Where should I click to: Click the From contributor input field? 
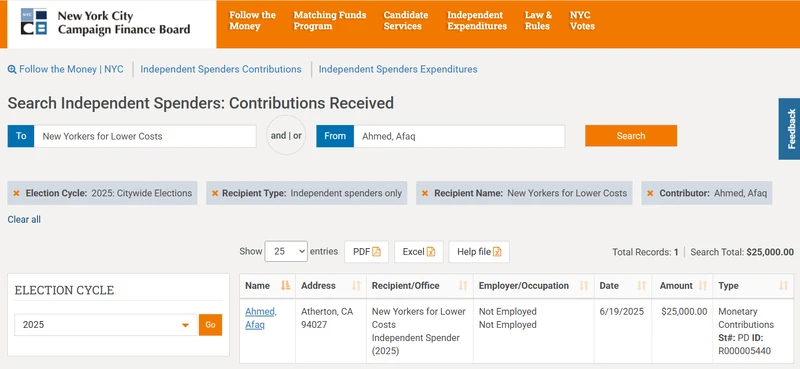click(459, 136)
